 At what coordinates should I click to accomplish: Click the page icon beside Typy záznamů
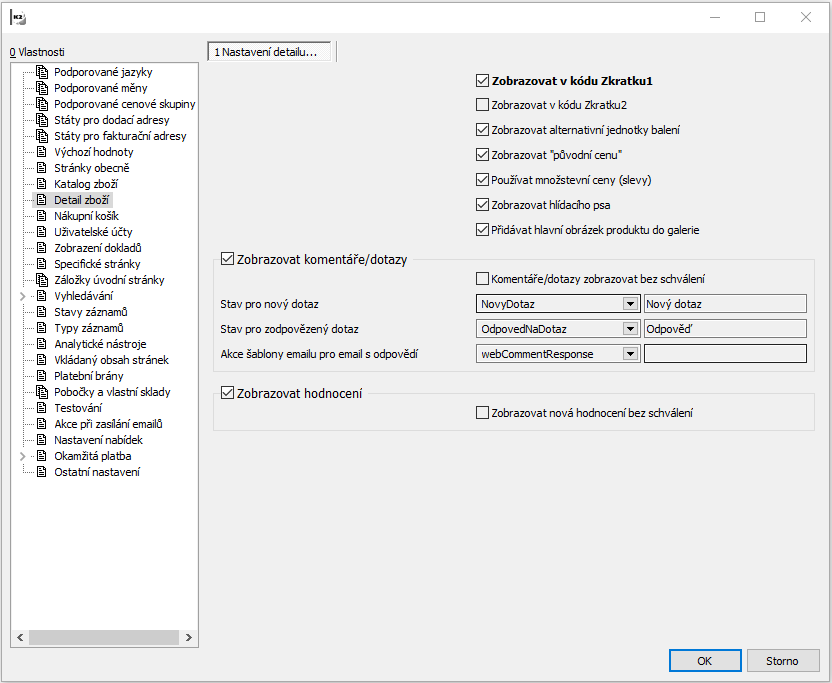41,327
